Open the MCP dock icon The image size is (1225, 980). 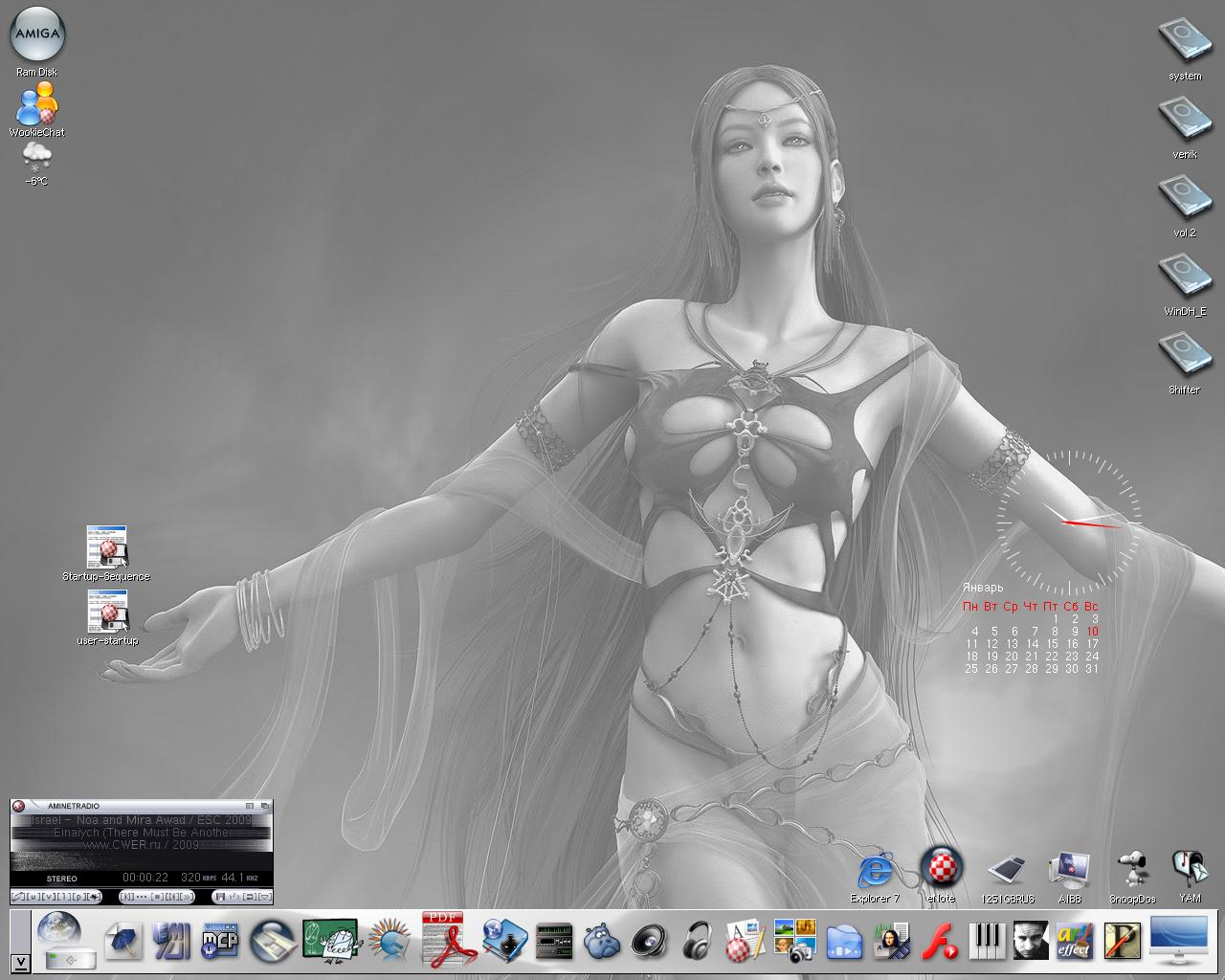coord(220,943)
